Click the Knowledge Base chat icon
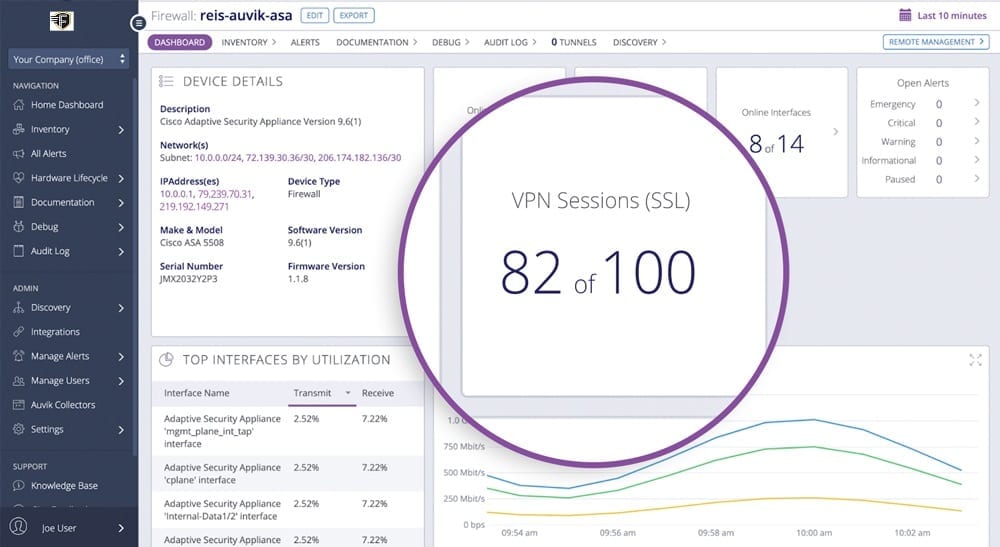This screenshot has height=547, width=1000. pos(18,486)
